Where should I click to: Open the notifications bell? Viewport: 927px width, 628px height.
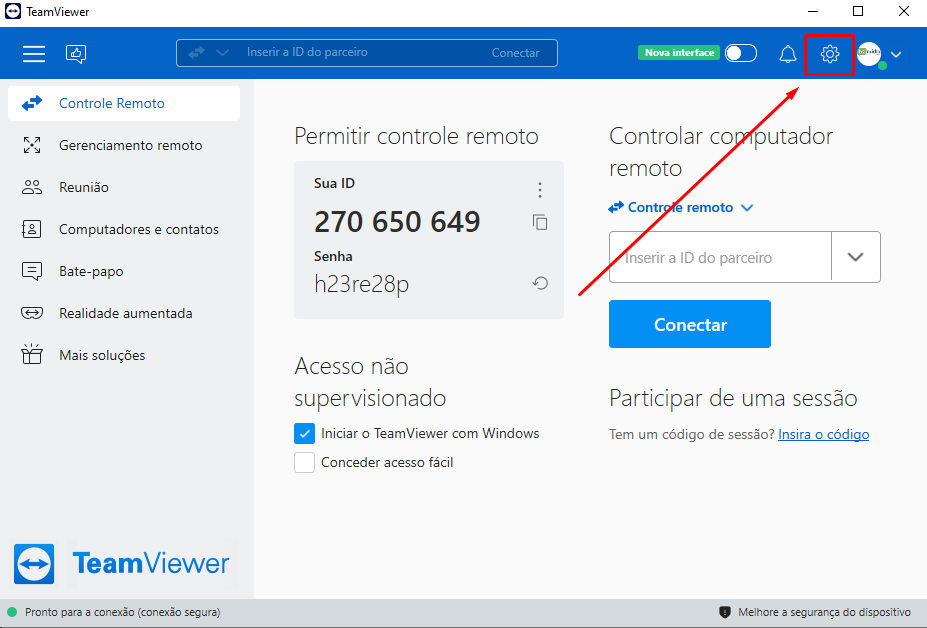pos(787,54)
